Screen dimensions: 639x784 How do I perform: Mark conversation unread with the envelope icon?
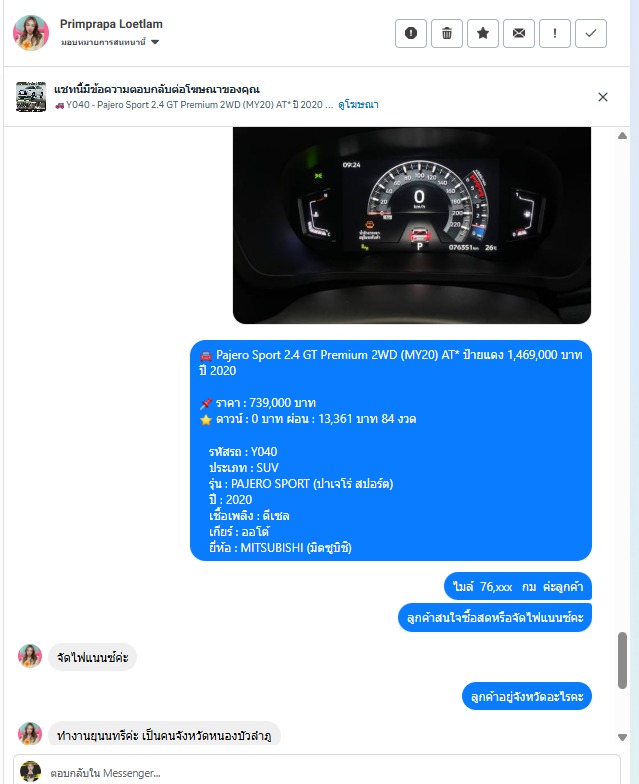[x=518, y=34]
